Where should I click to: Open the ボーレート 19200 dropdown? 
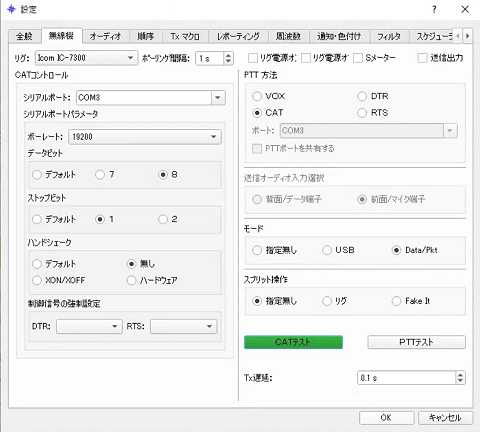(x=145, y=137)
